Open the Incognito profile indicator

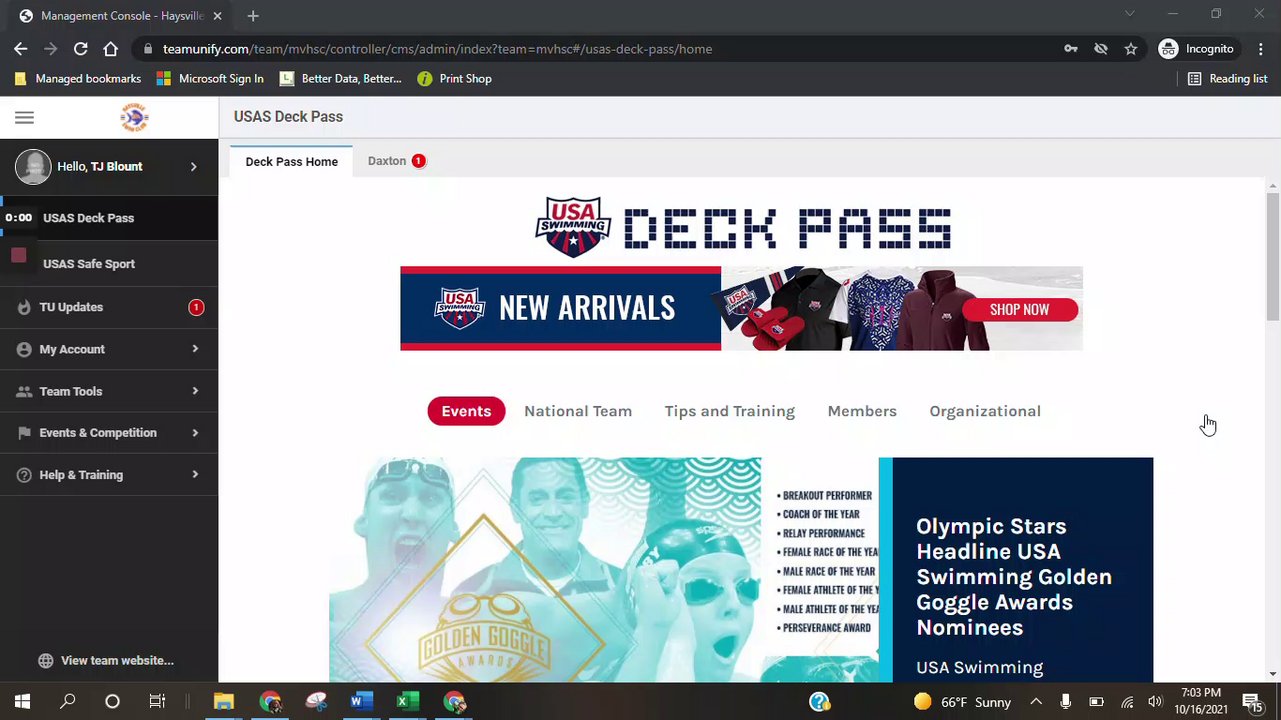point(1196,49)
